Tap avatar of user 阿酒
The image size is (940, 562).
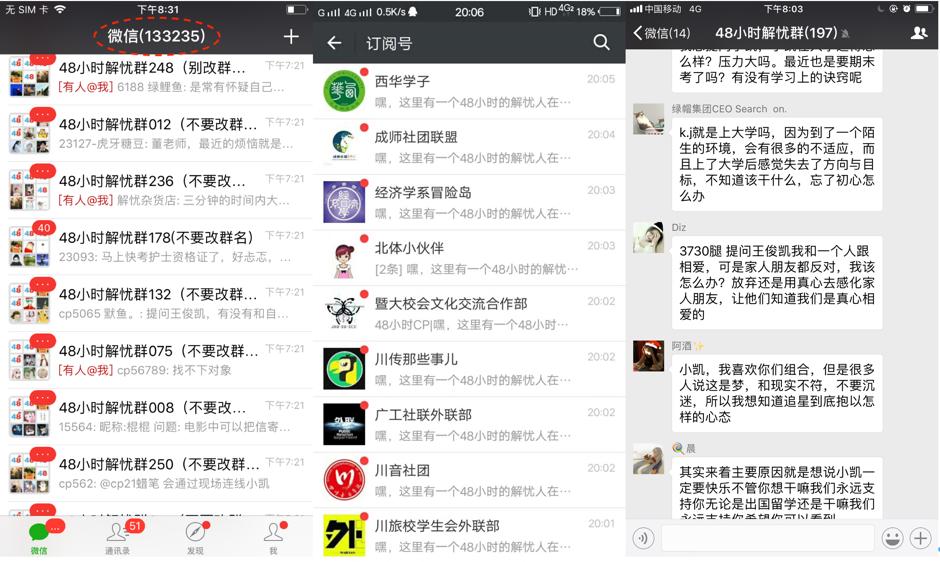648,356
